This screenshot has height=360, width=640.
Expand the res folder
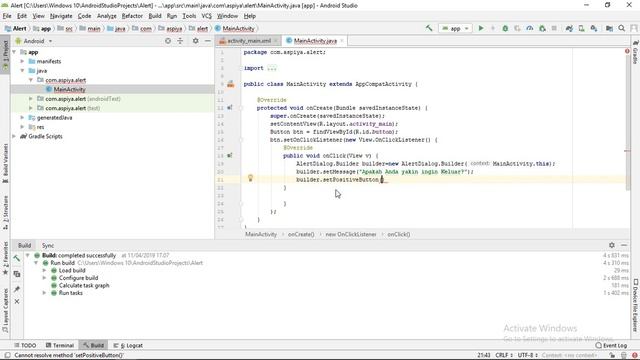pos(22,127)
